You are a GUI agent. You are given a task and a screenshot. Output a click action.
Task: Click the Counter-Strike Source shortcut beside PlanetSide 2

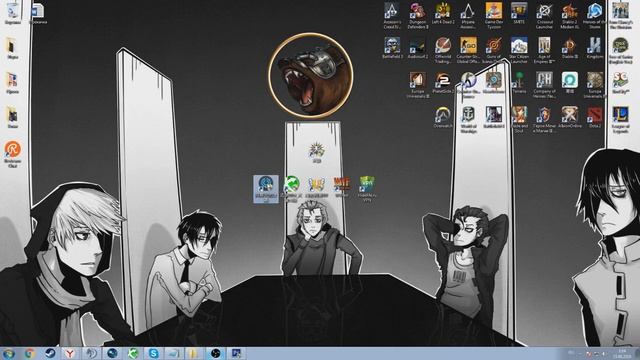click(x=468, y=85)
